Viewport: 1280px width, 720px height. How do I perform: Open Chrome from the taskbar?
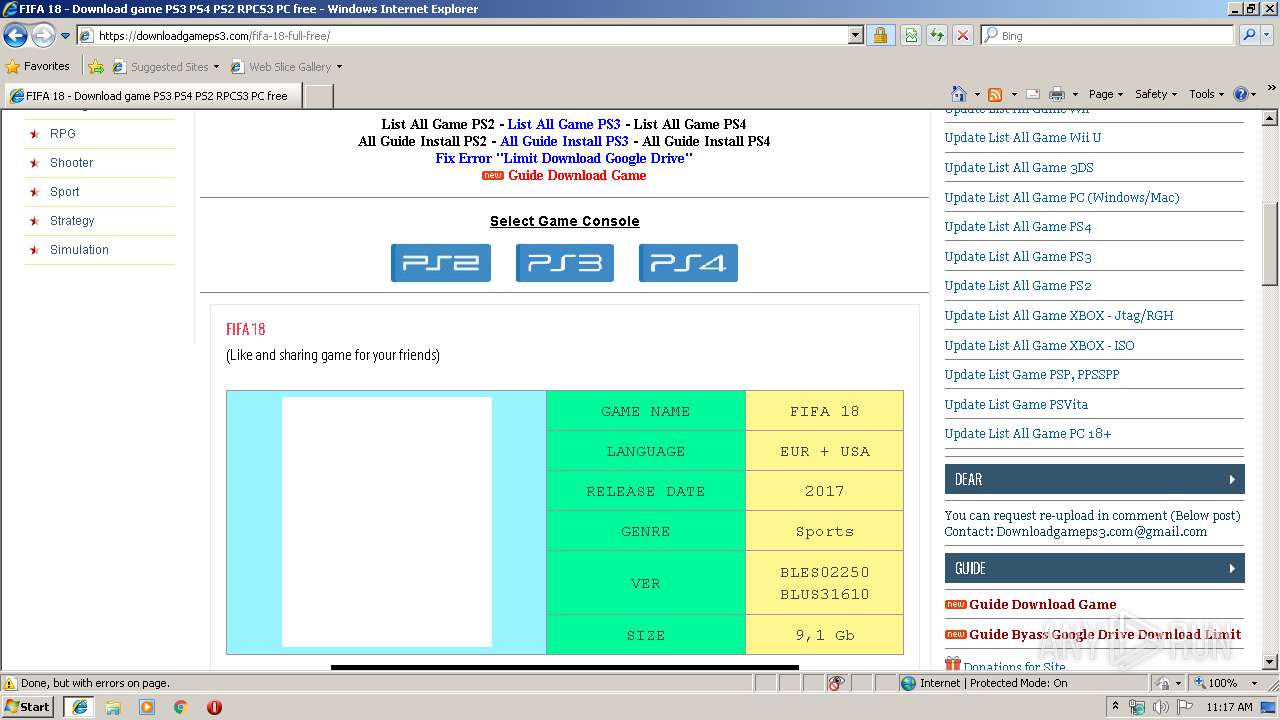180,707
